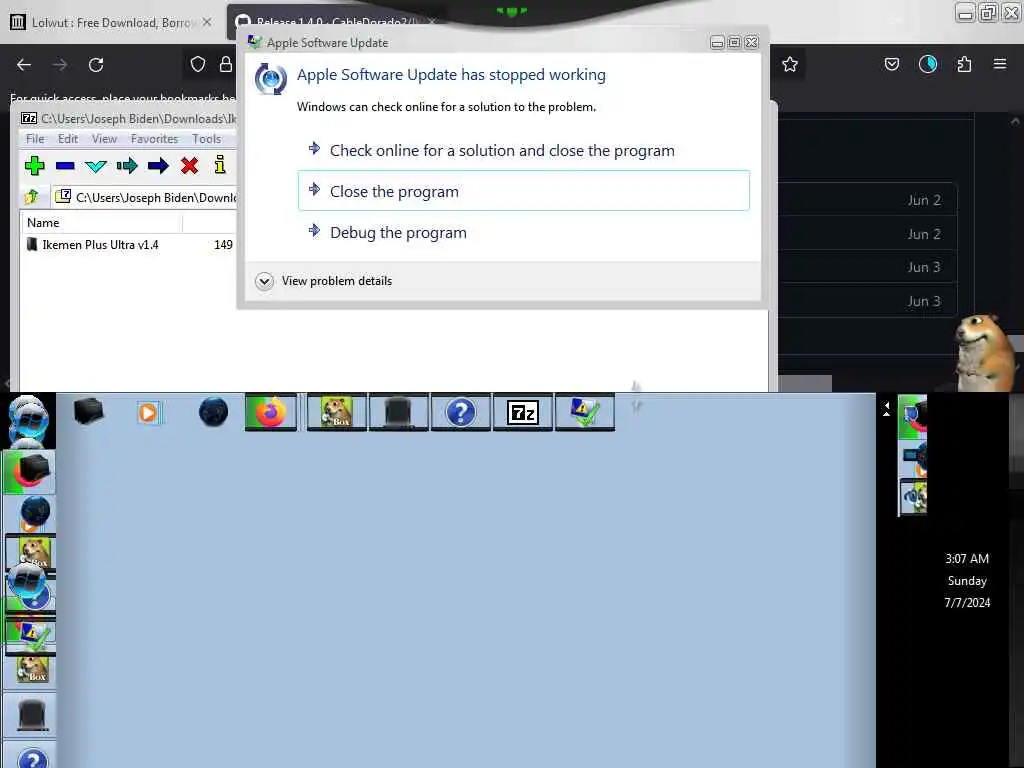This screenshot has height=768, width=1024.
Task: Open the View menu in 7-Zip
Action: coord(104,138)
